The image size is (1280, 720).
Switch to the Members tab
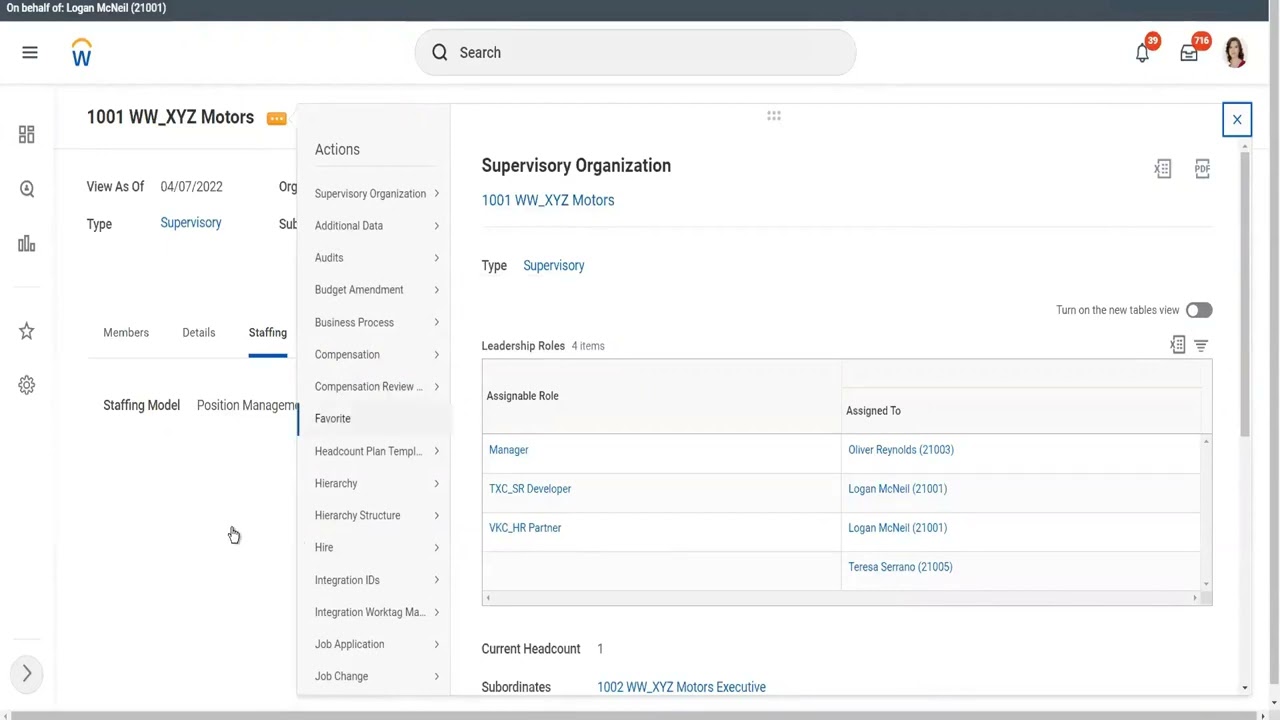[x=126, y=333]
